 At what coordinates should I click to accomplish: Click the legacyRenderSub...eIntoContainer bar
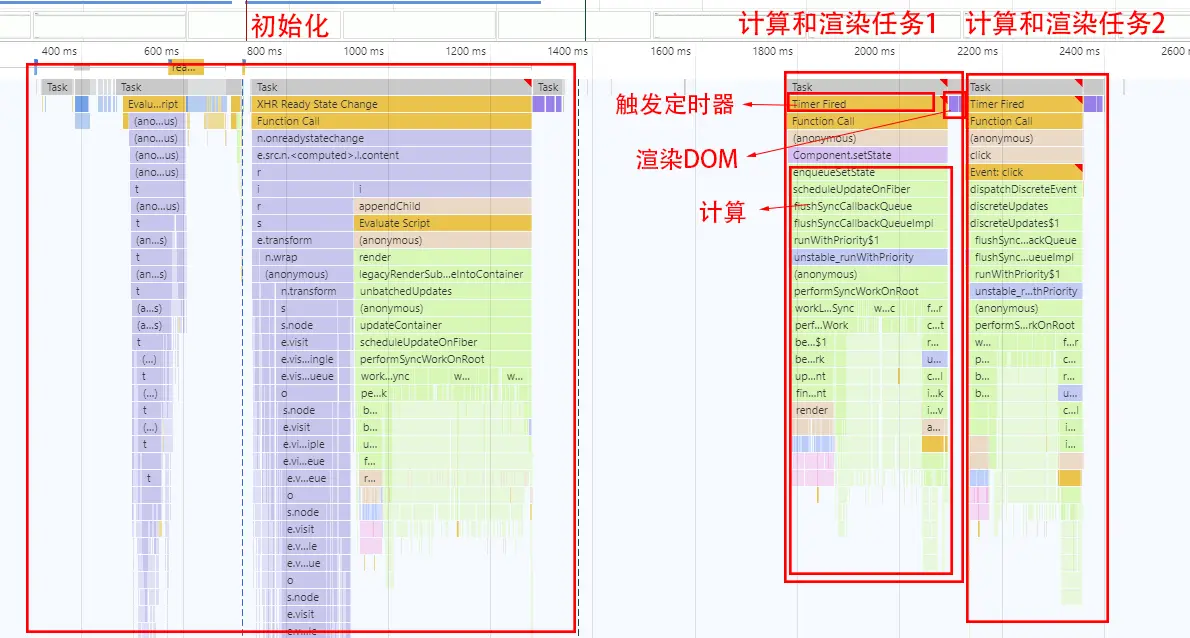442,274
